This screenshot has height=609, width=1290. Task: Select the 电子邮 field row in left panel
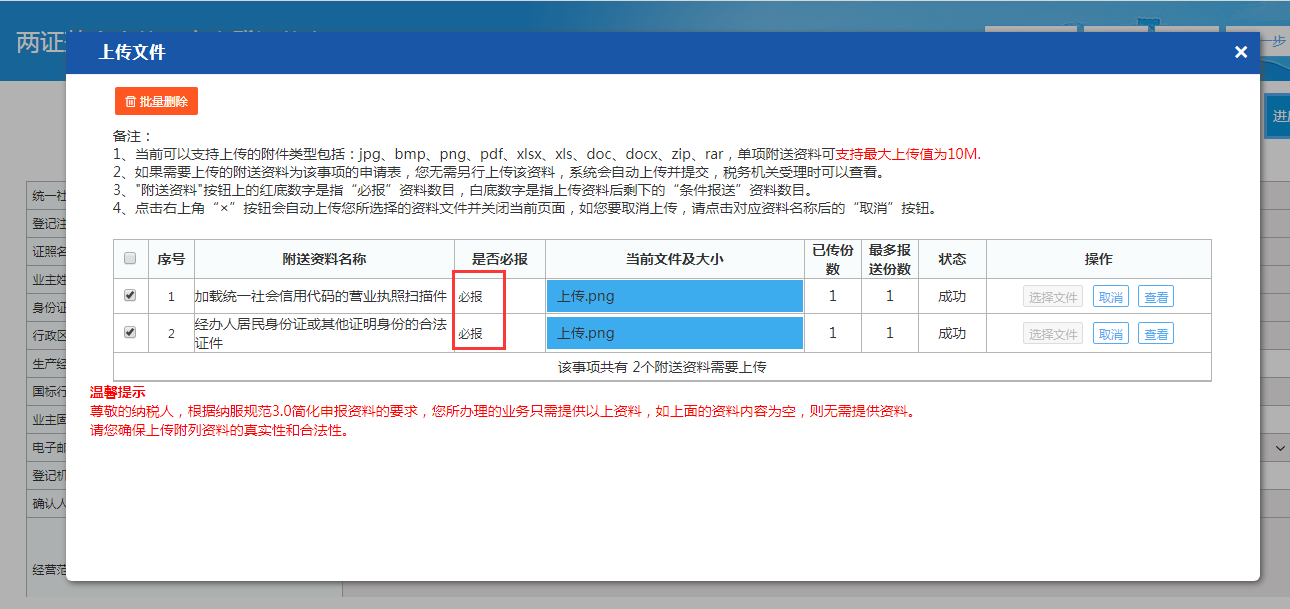pyautogui.click(x=40, y=448)
